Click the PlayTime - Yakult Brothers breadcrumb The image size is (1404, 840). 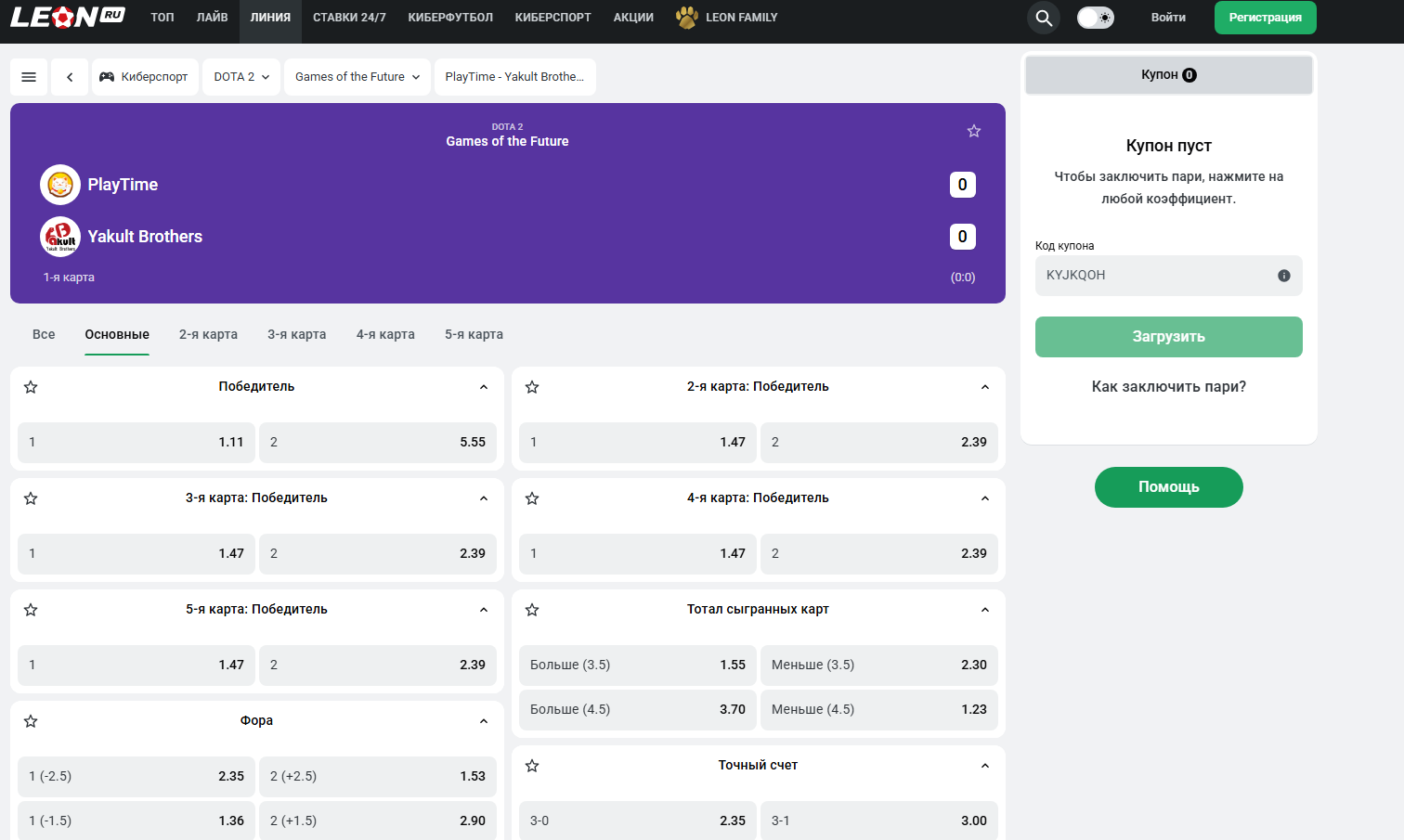click(515, 77)
